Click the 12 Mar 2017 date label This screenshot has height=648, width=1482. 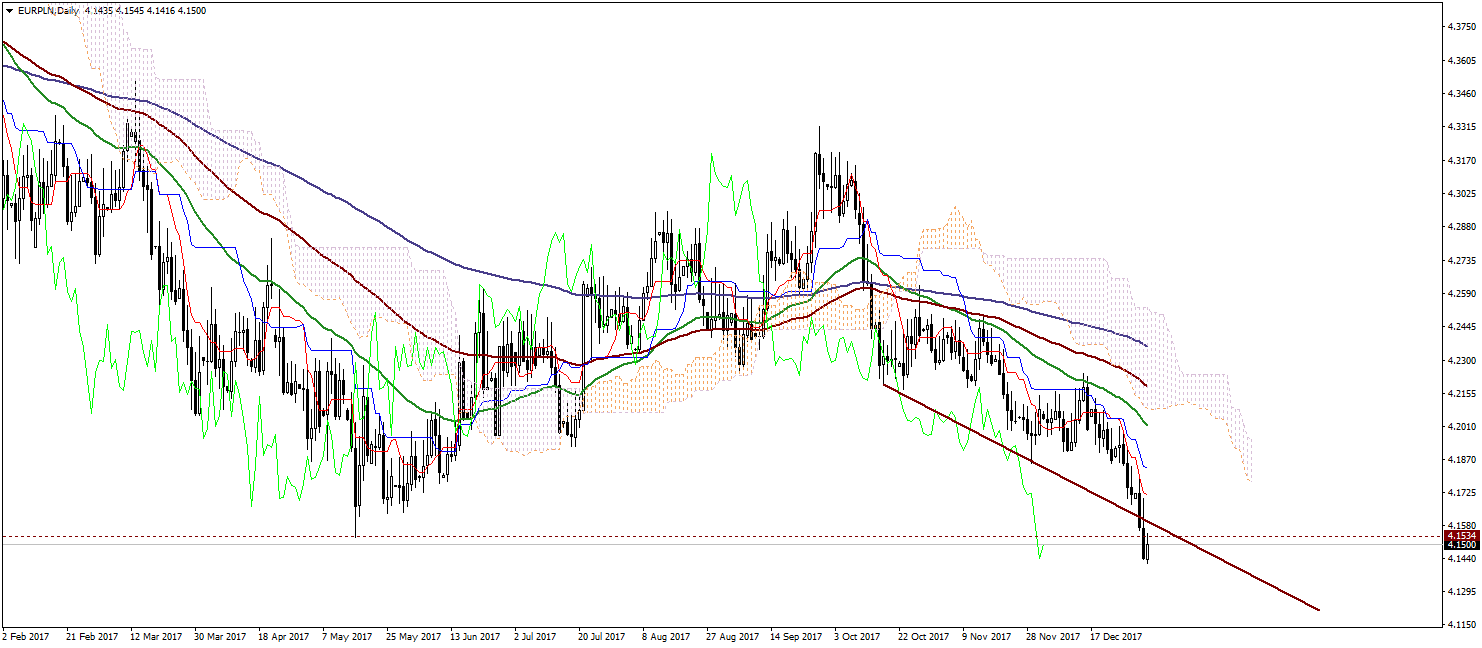click(158, 636)
